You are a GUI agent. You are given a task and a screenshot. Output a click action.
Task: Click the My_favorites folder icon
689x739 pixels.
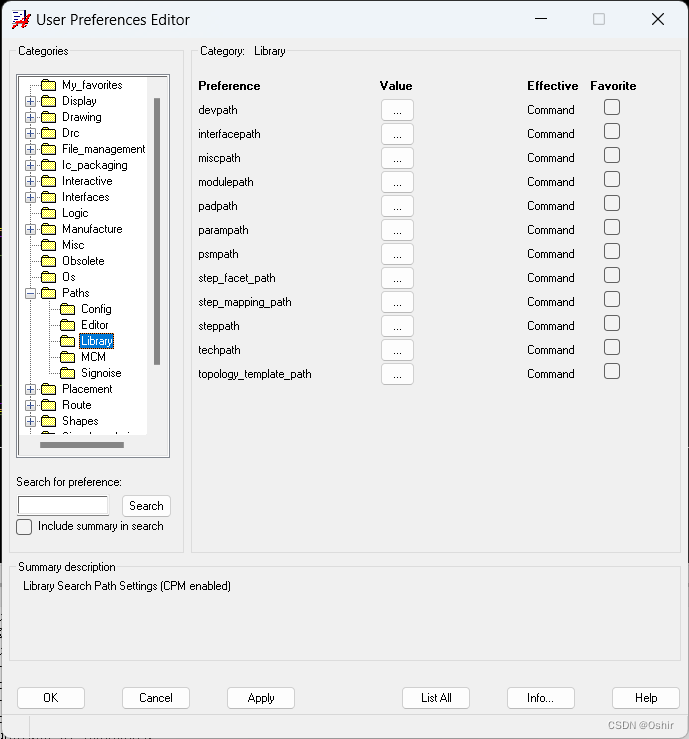[48, 85]
